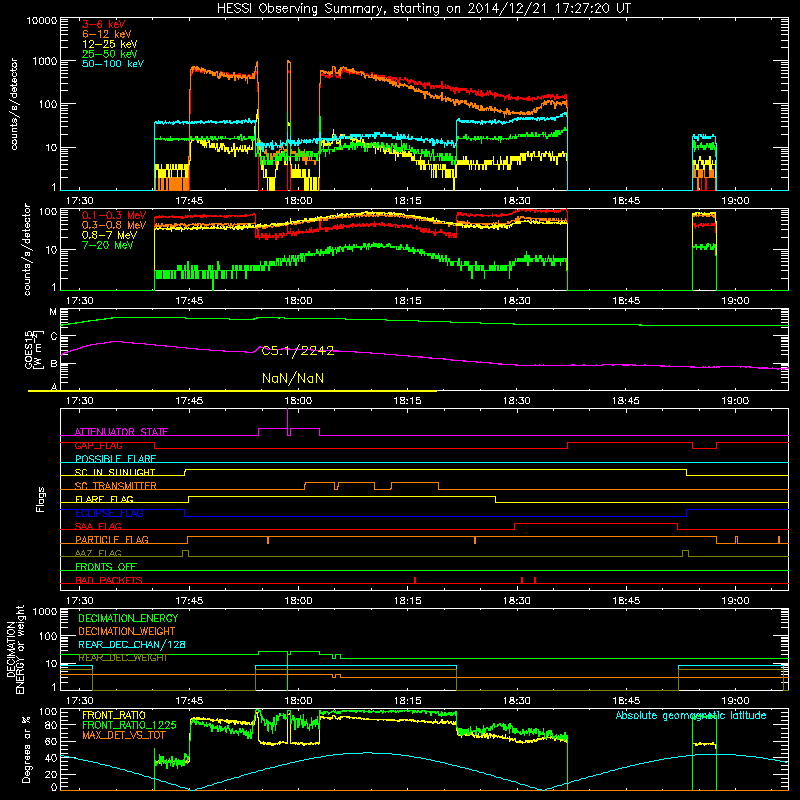
Task: Select the FLARE_FLAG label
Action: pyautogui.click(x=104, y=499)
